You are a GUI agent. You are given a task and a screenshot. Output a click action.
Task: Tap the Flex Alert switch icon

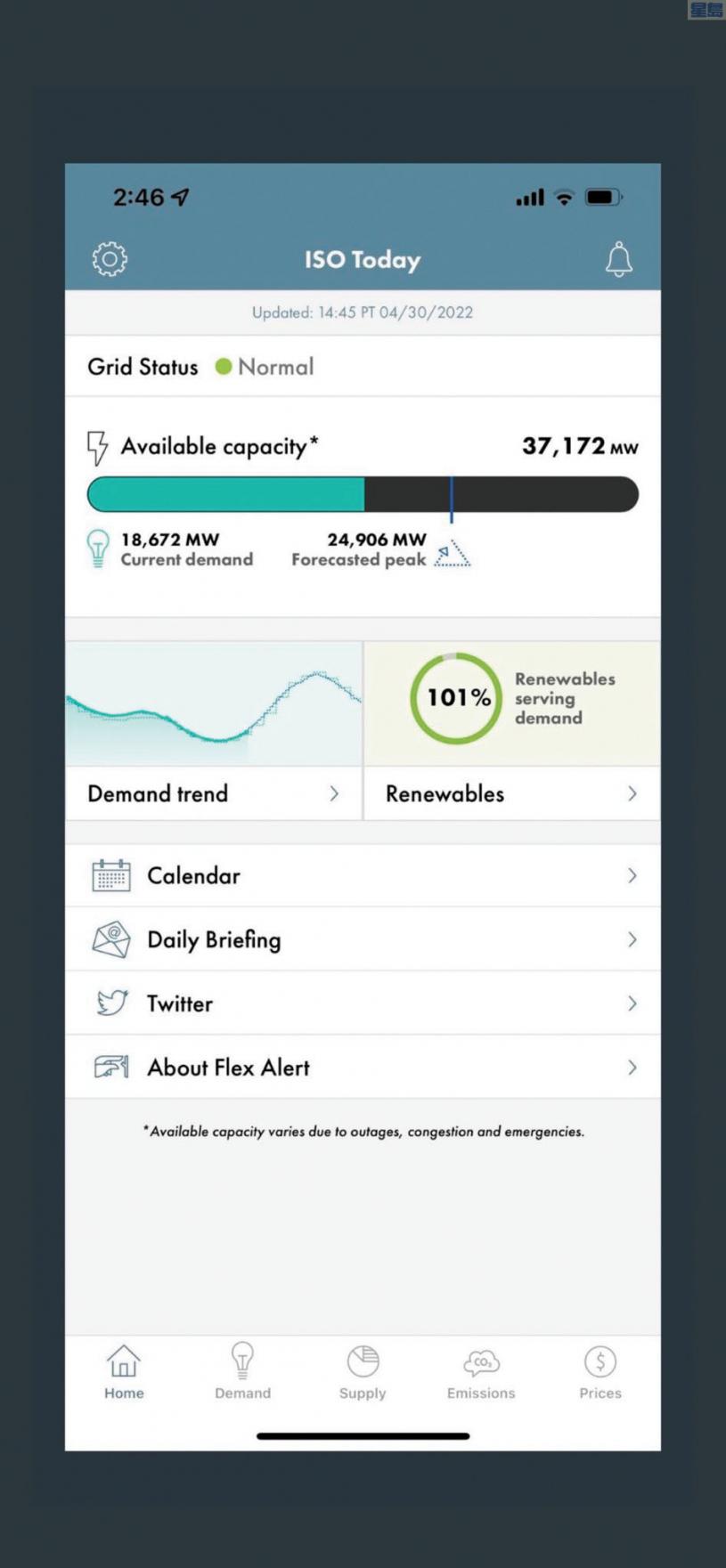pyautogui.click(x=111, y=1067)
